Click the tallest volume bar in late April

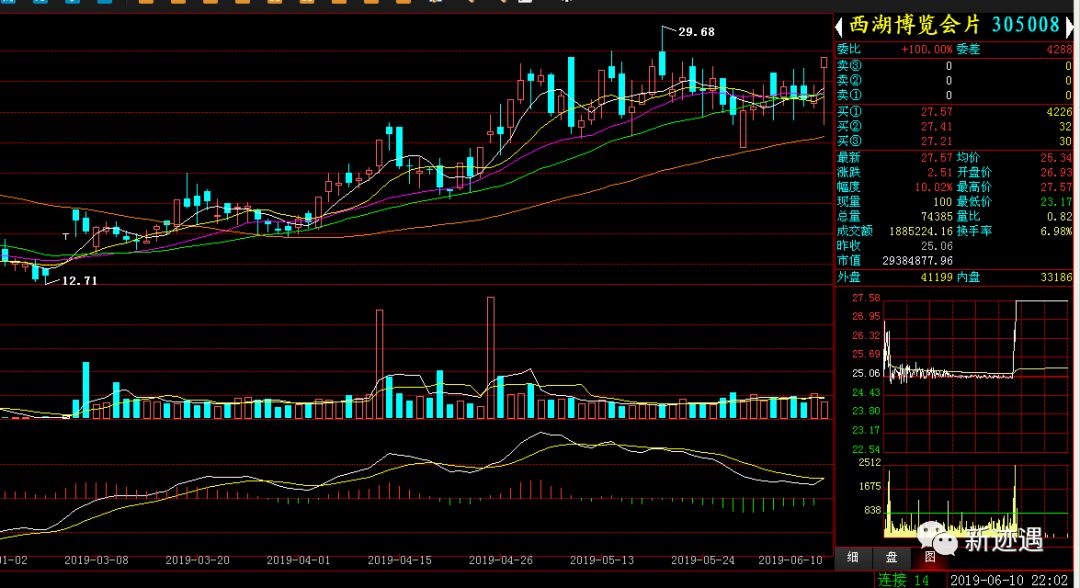click(x=490, y=358)
